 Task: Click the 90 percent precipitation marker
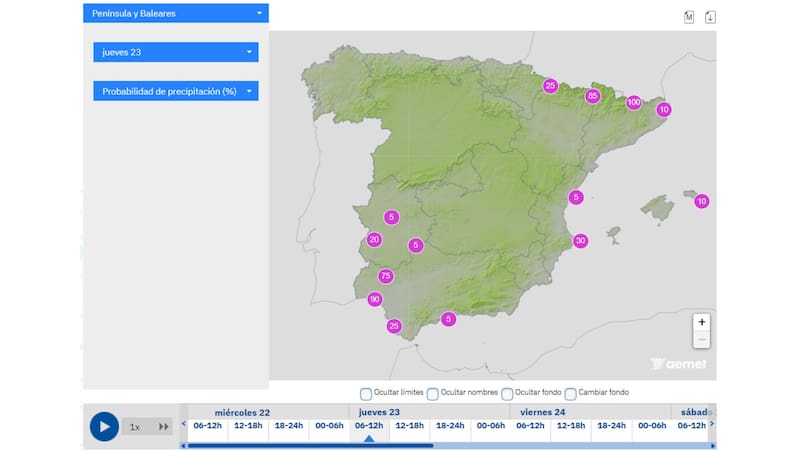point(375,299)
